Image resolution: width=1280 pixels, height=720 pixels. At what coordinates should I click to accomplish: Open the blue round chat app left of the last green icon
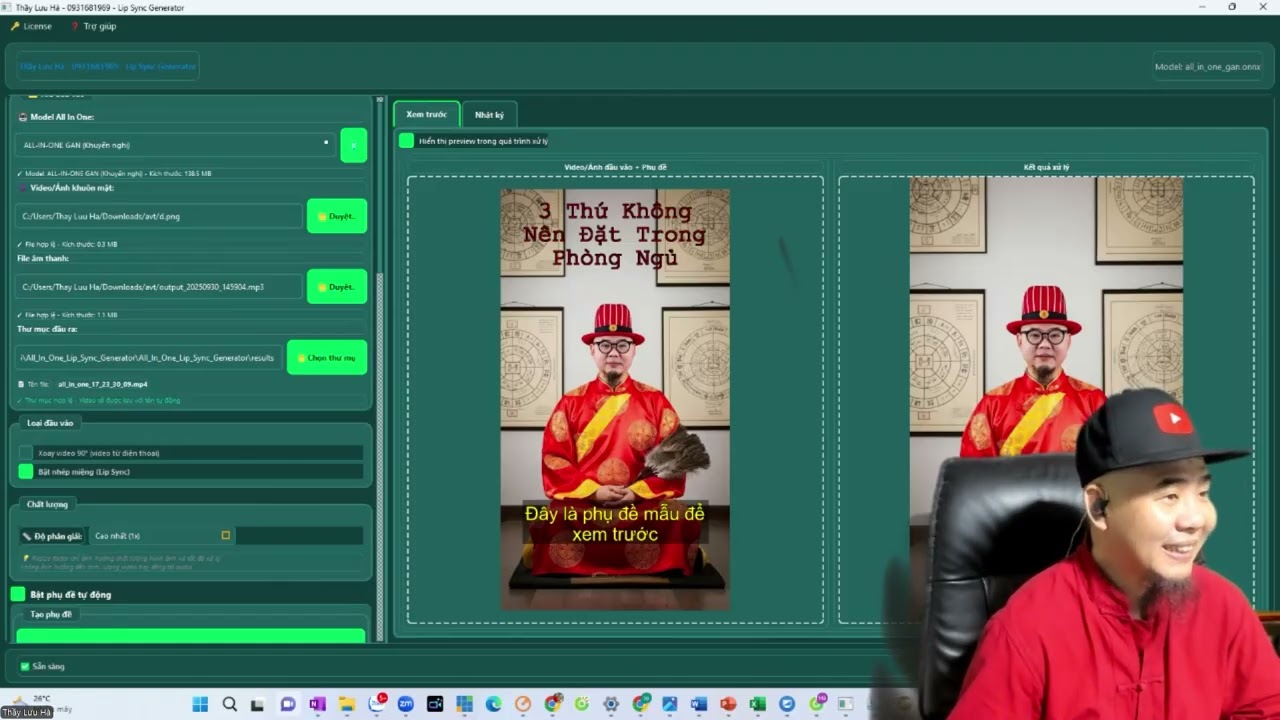(787, 704)
